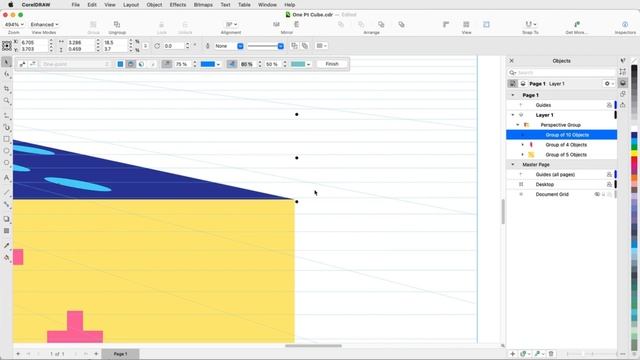The height and width of the screenshot is (360, 640).
Task: Toggle the lock on Desktop layer
Action: click(609, 184)
